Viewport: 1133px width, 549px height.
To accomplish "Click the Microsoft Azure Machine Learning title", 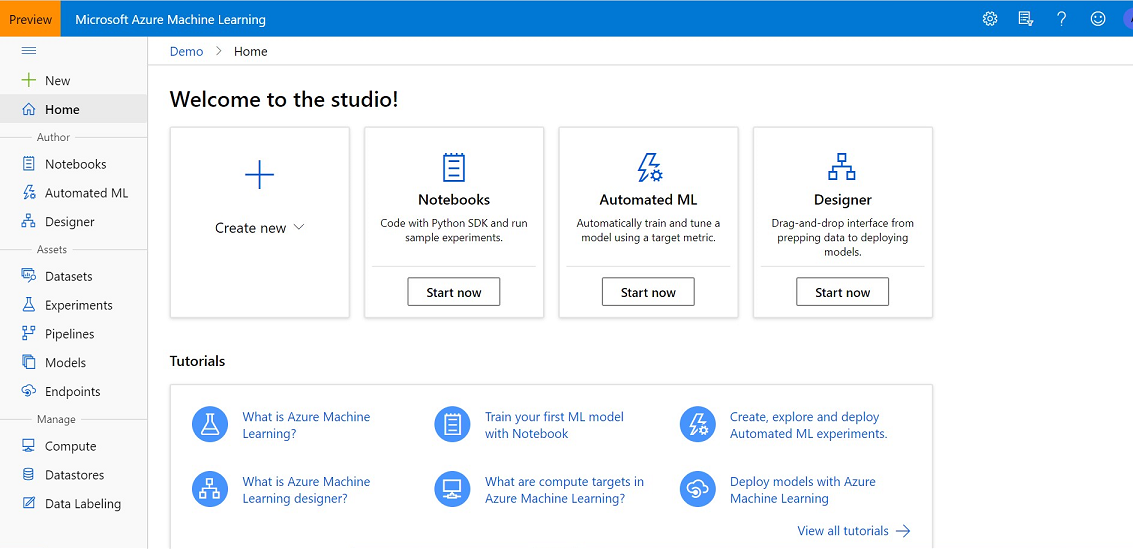I will coord(171,20).
